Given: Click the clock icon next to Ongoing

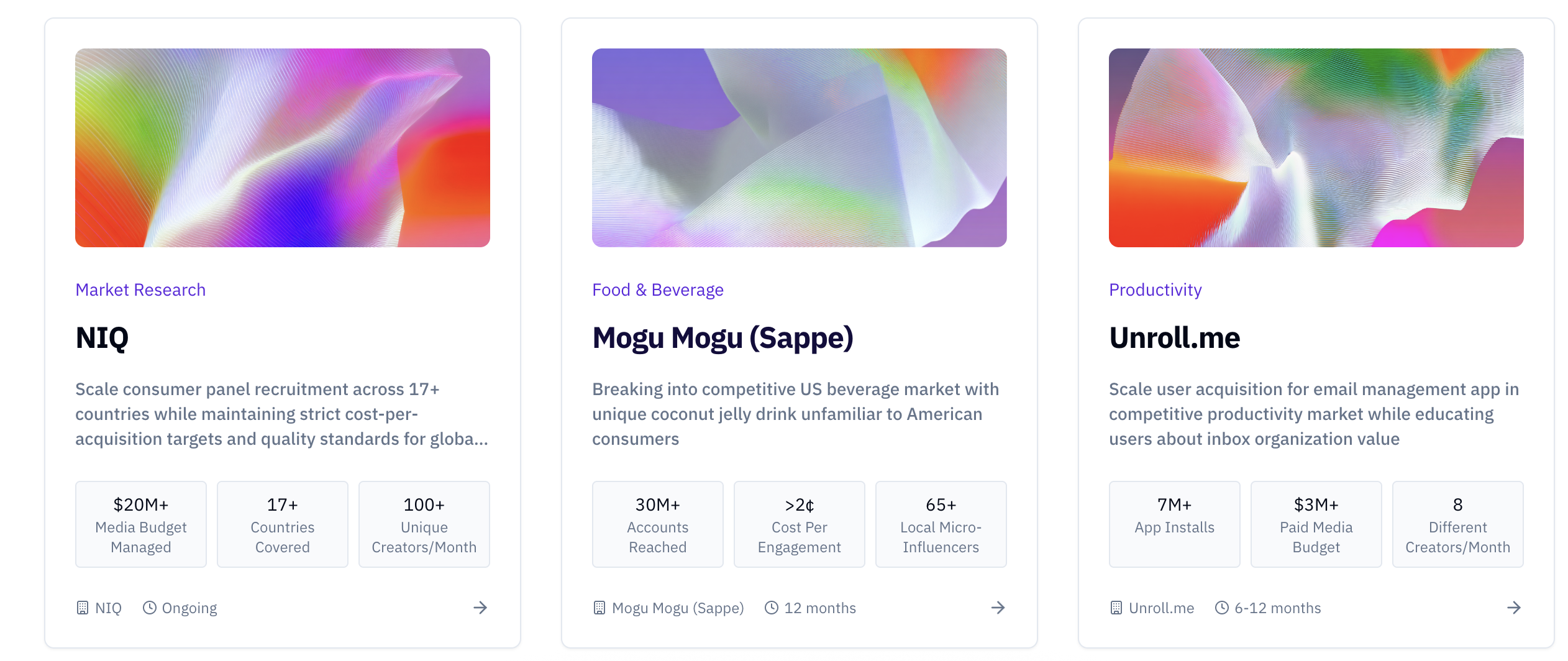Looking at the screenshot, I should (x=150, y=608).
